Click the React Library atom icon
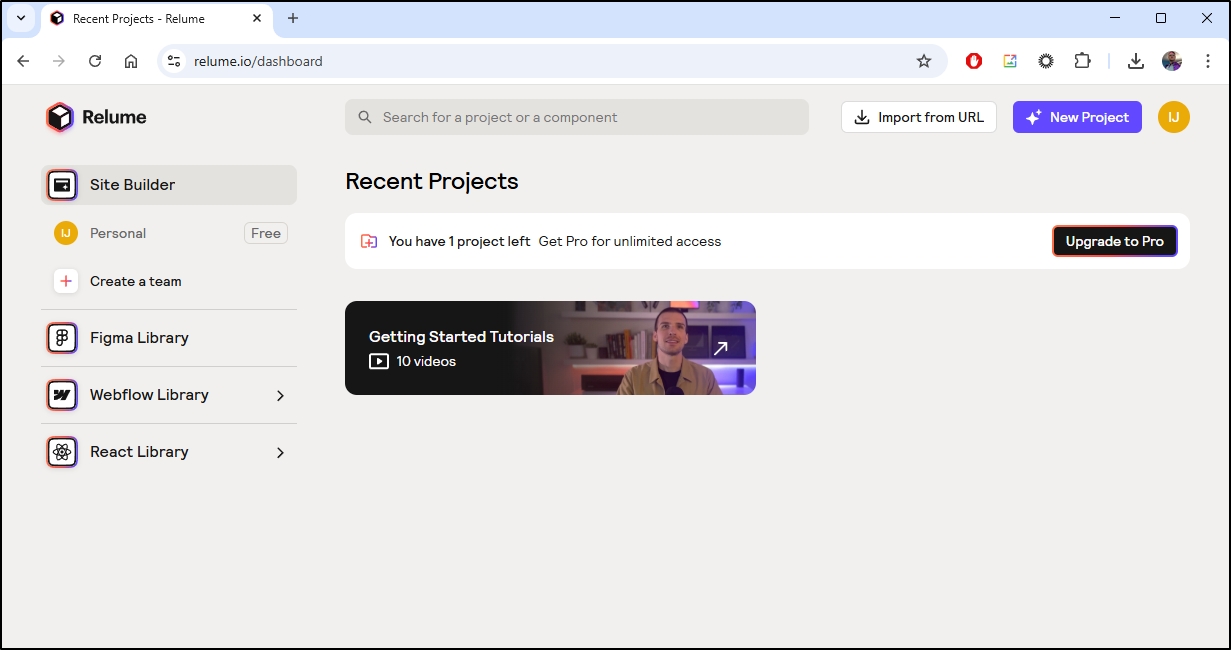1231x650 pixels. pyautogui.click(x=62, y=452)
